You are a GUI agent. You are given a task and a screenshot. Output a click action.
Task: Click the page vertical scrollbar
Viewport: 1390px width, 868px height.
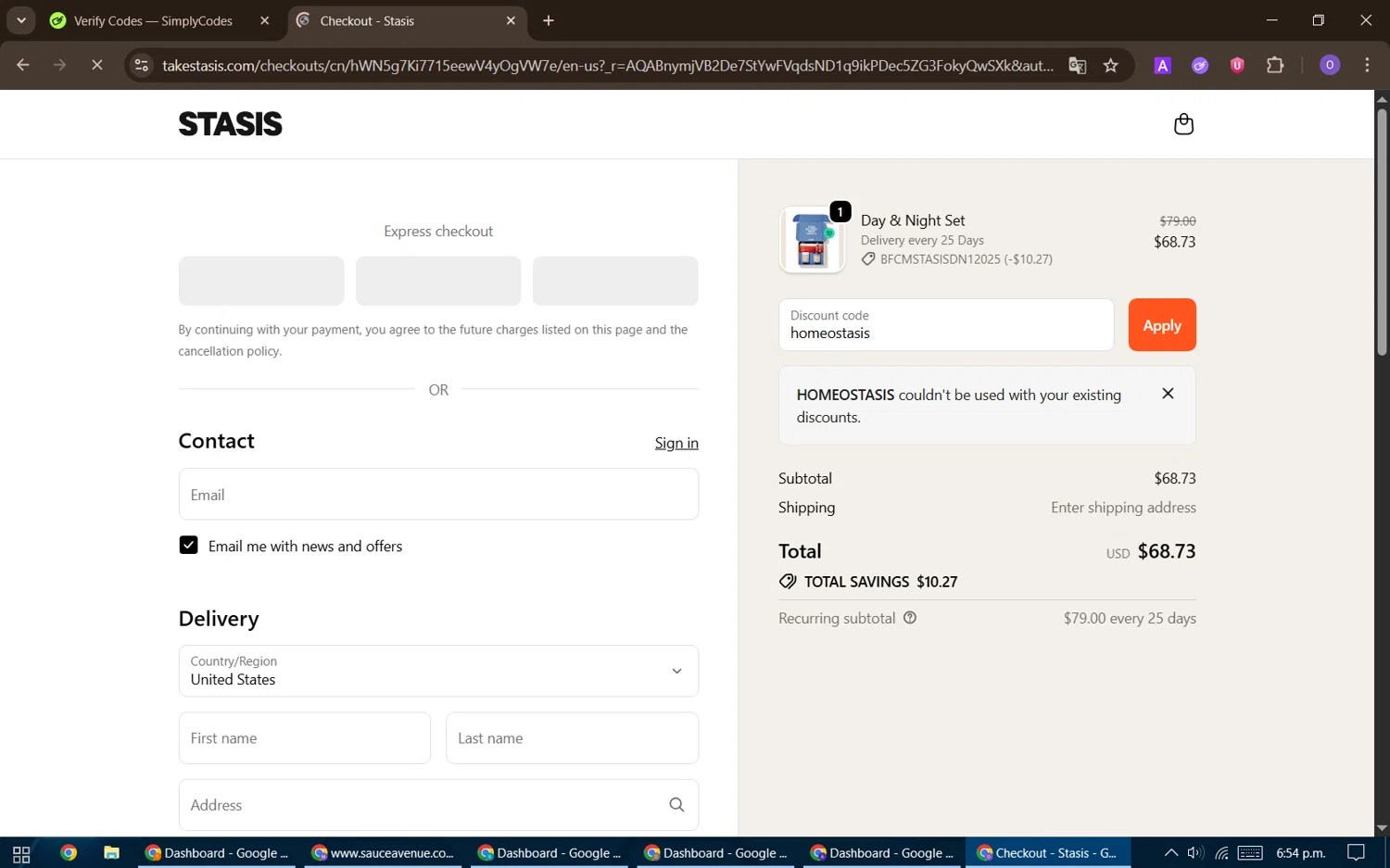(1382, 232)
